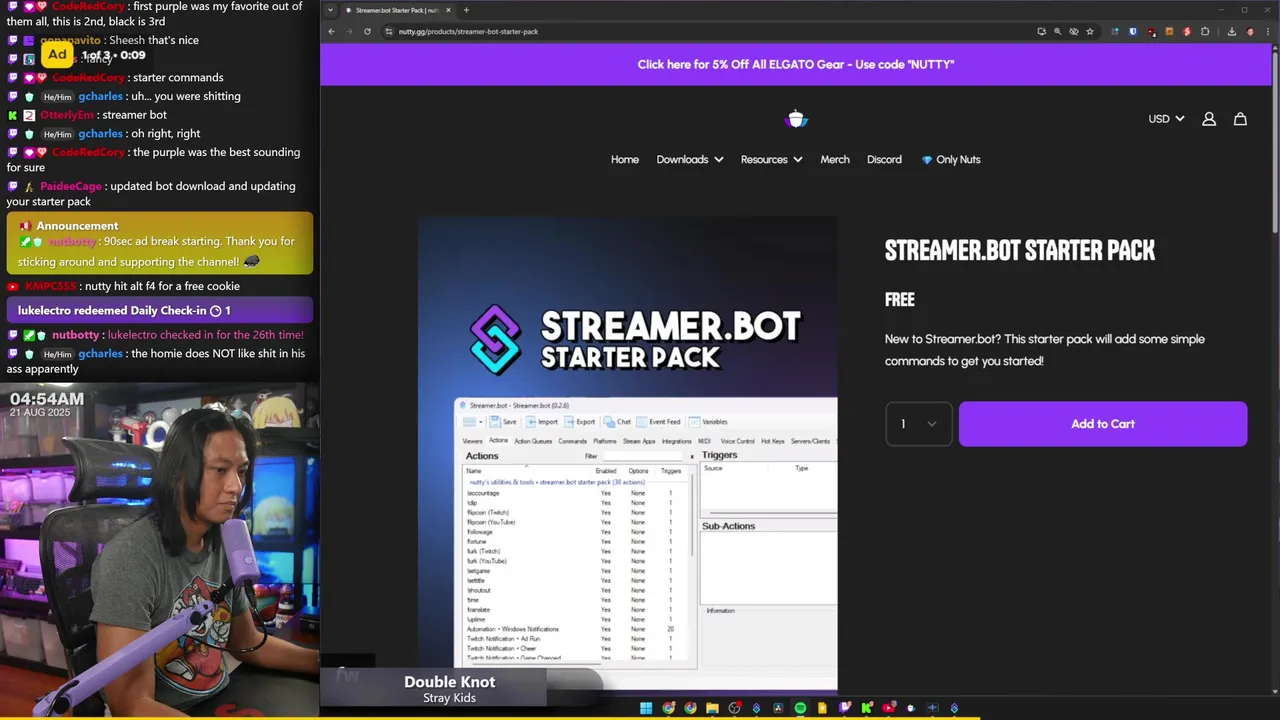Open the quantity dropdown showing 1

(x=919, y=424)
